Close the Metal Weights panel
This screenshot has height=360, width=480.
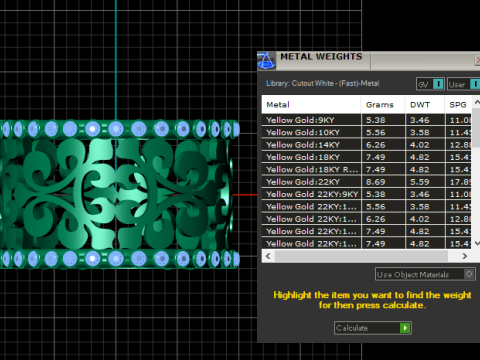tap(477, 60)
